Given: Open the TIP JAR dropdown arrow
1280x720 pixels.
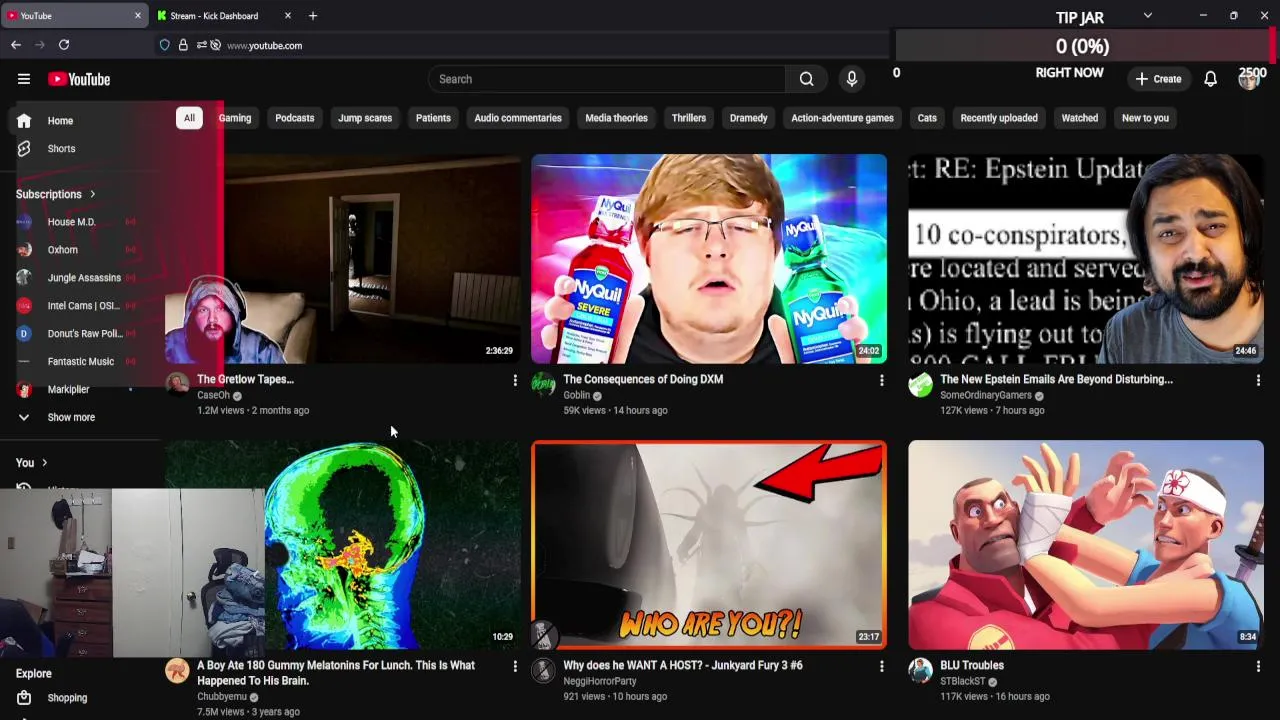Looking at the screenshot, I should click(x=1148, y=16).
